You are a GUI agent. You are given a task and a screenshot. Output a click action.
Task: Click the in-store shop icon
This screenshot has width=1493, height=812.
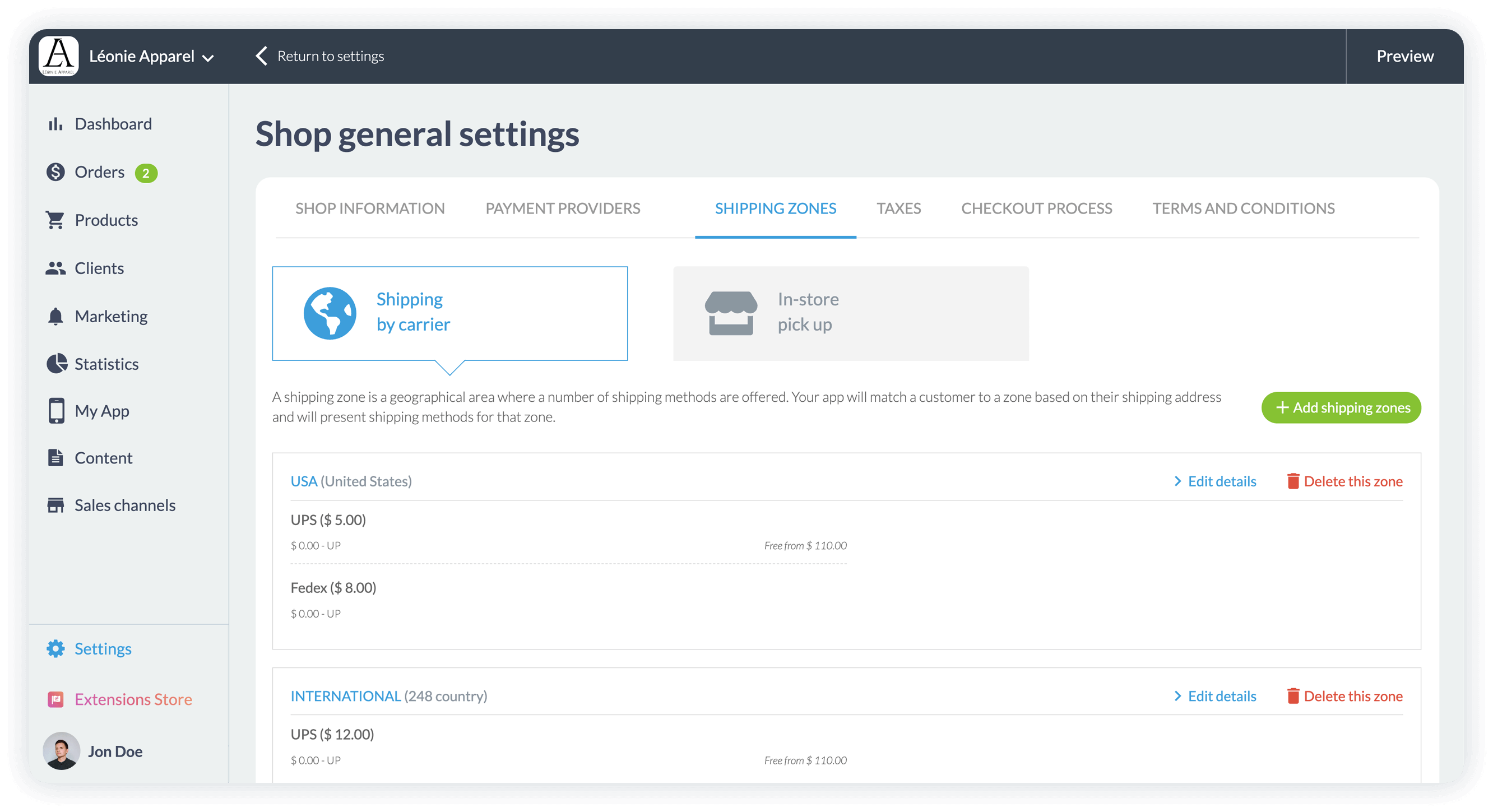tap(731, 313)
